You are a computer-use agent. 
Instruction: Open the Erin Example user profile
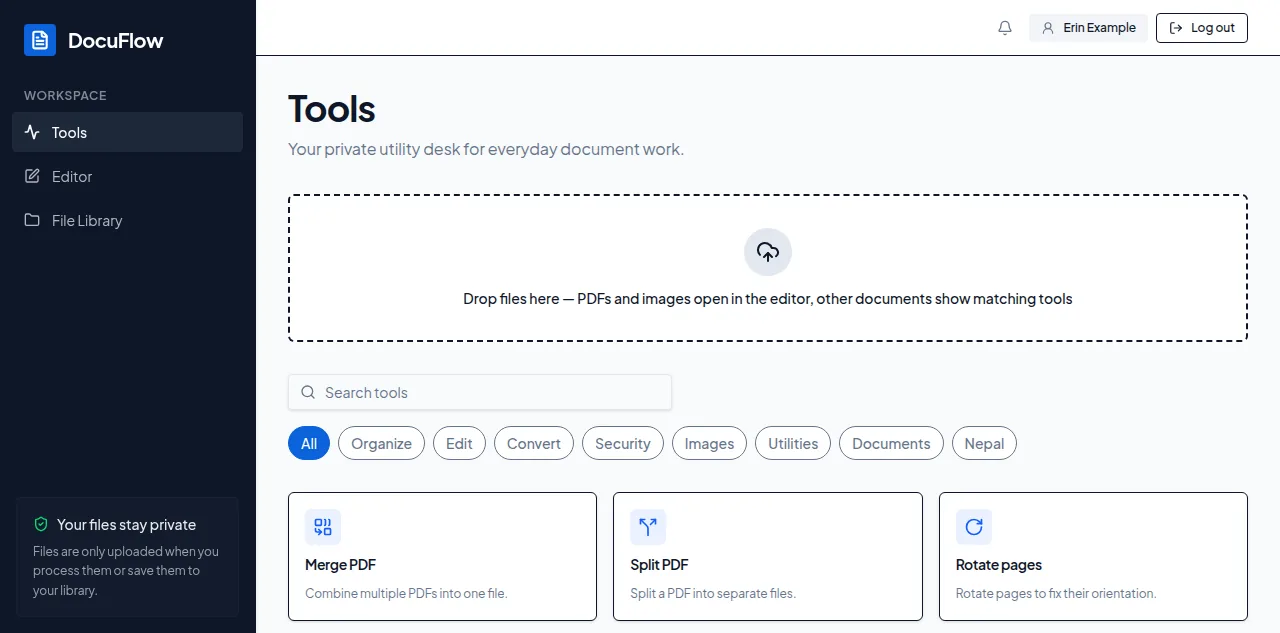[x=1088, y=28]
